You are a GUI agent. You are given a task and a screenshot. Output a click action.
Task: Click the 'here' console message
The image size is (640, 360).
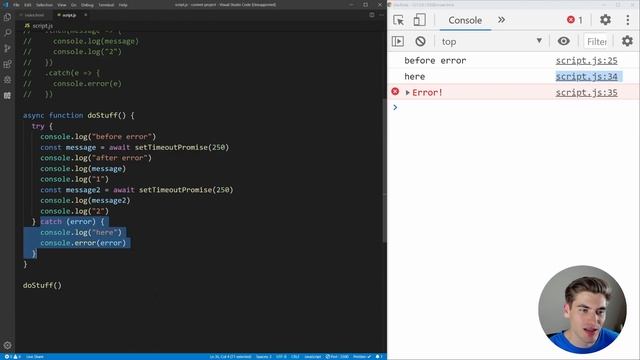coord(415,76)
